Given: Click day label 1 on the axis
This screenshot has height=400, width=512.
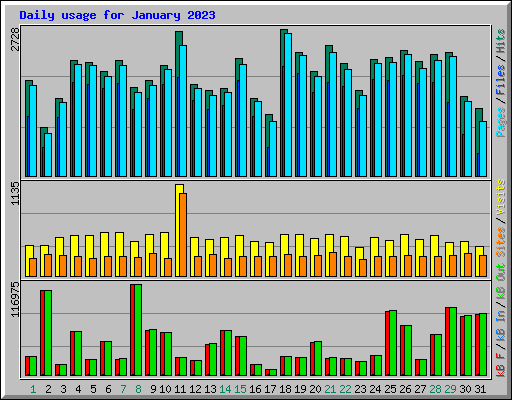Looking at the screenshot, I should [33, 389].
